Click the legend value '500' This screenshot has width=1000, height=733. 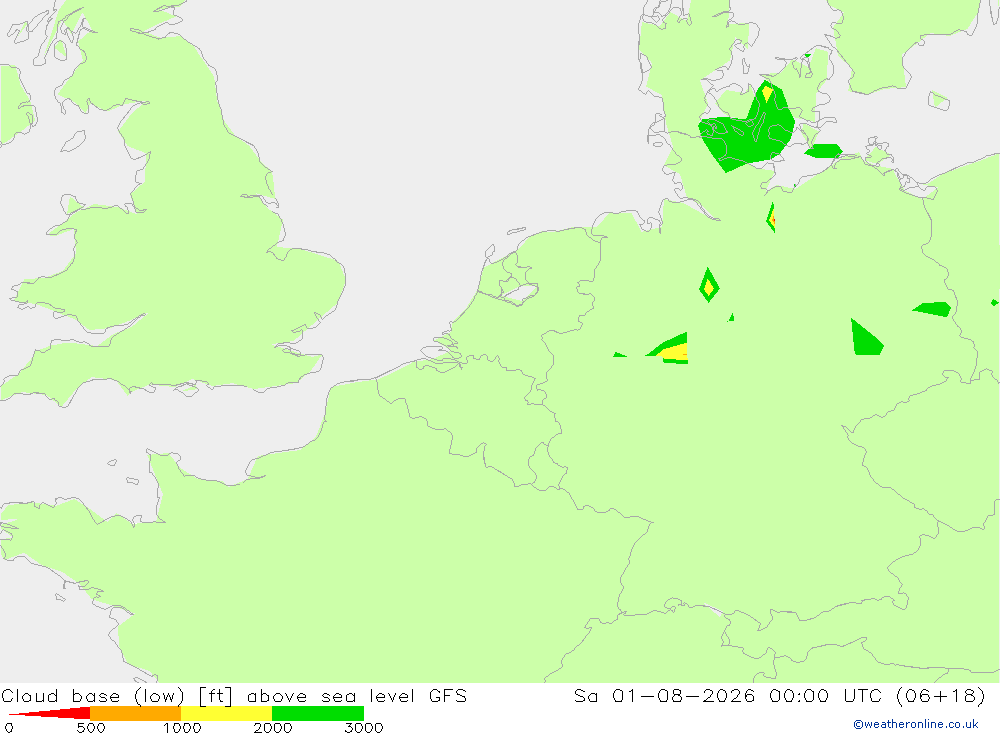[91, 727]
